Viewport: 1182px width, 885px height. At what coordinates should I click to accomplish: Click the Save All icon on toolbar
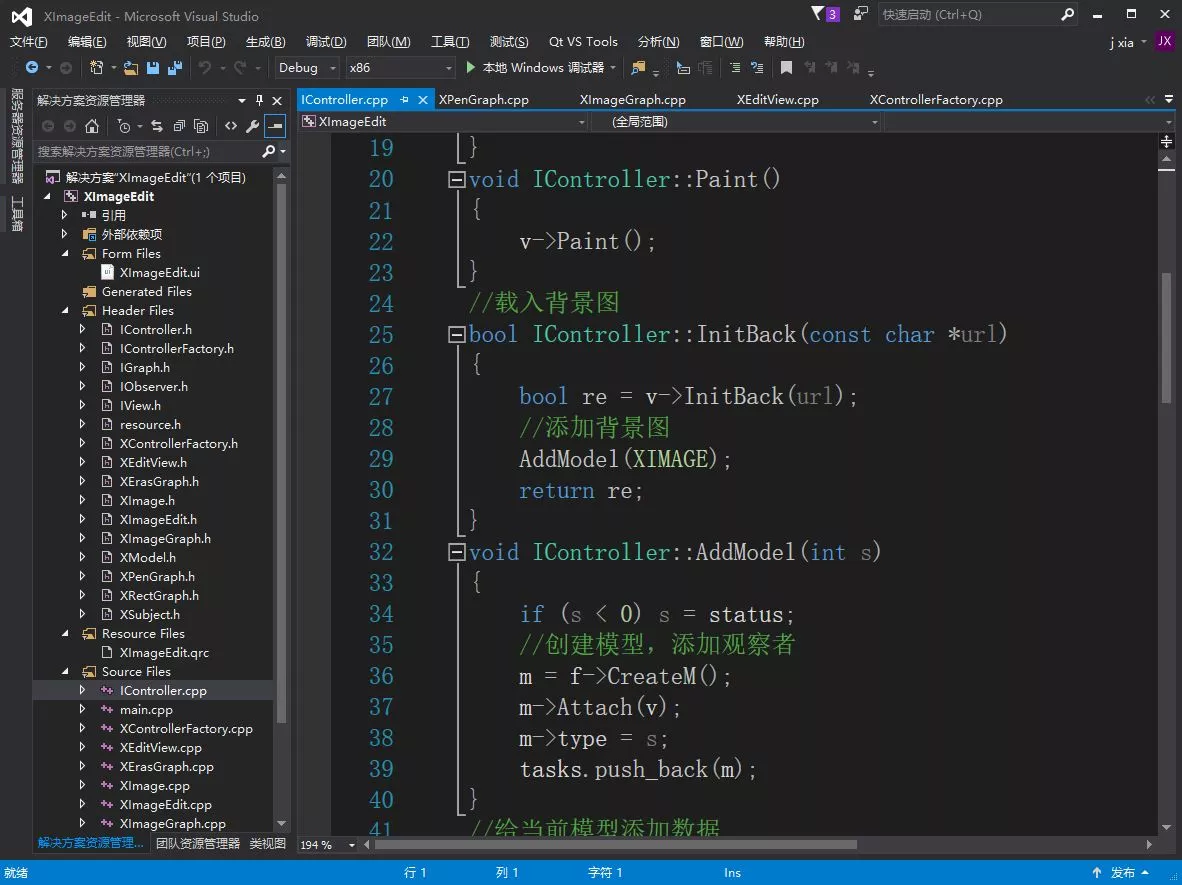click(175, 69)
